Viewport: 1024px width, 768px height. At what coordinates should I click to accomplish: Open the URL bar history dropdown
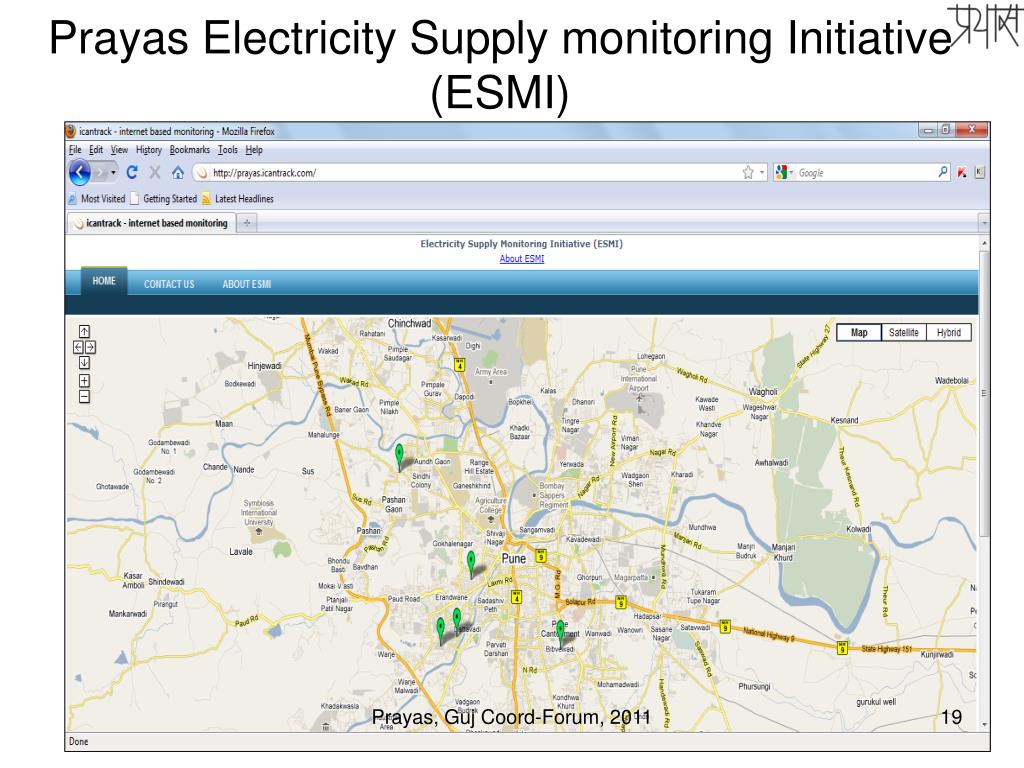pyautogui.click(x=762, y=173)
